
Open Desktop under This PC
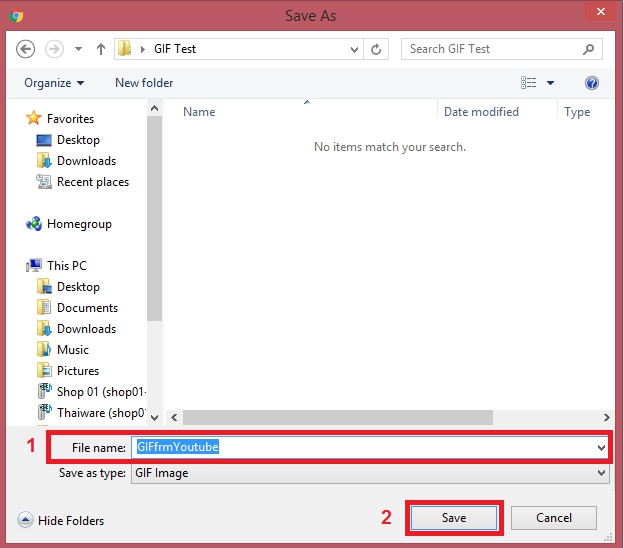[x=78, y=287]
